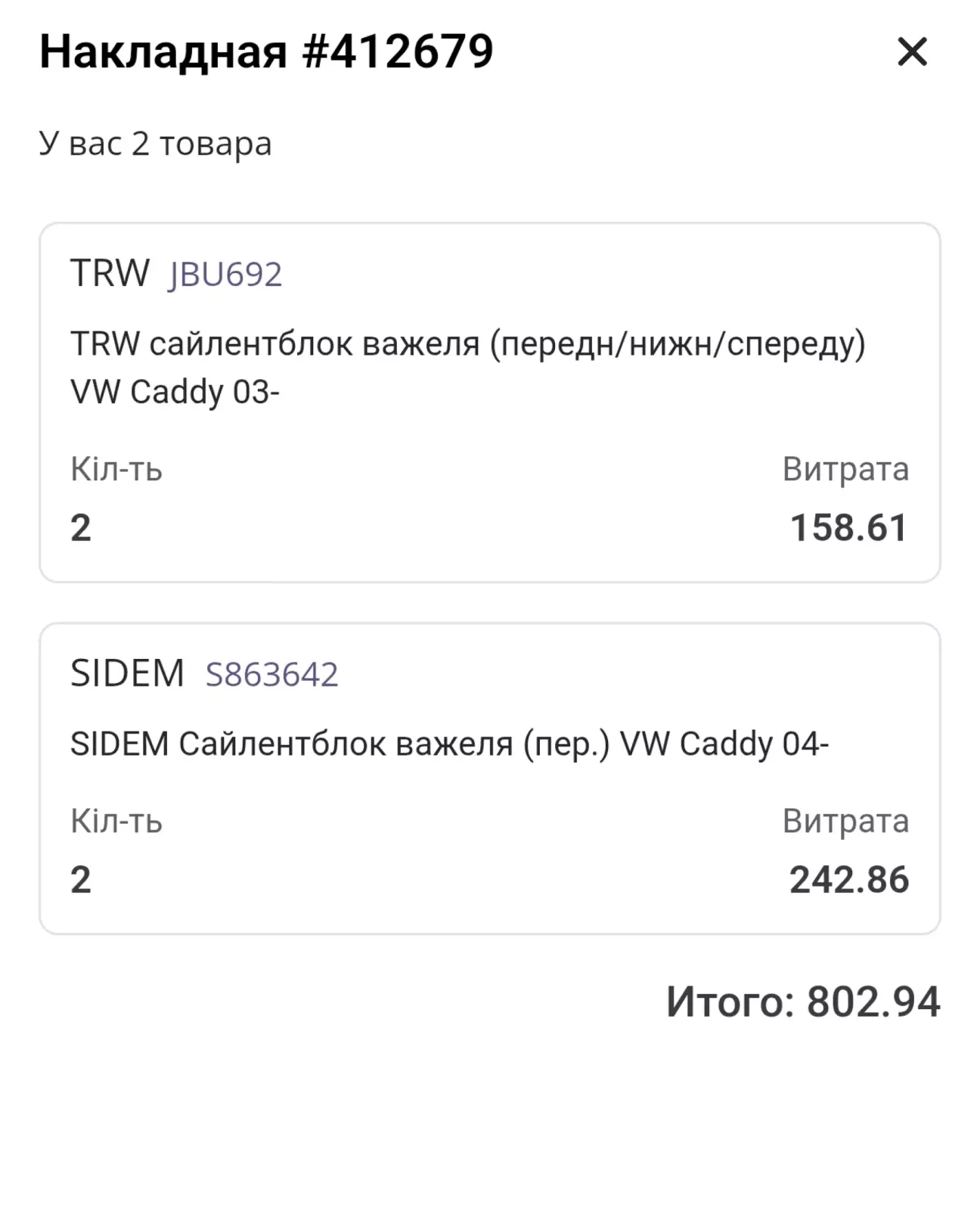The image size is (980, 1227).
Task: Click the TRW сайлентблок важеля description
Action: [x=467, y=344]
